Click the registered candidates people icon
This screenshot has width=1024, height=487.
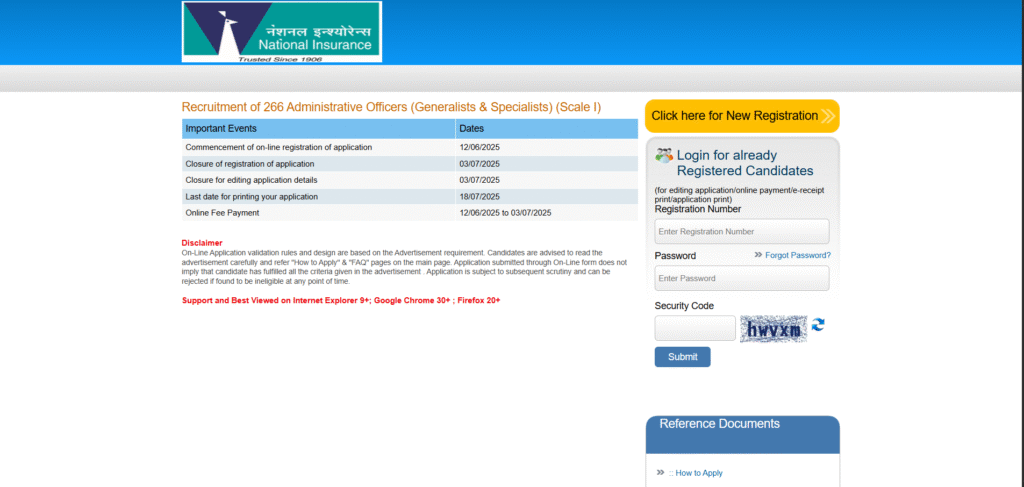tap(664, 155)
